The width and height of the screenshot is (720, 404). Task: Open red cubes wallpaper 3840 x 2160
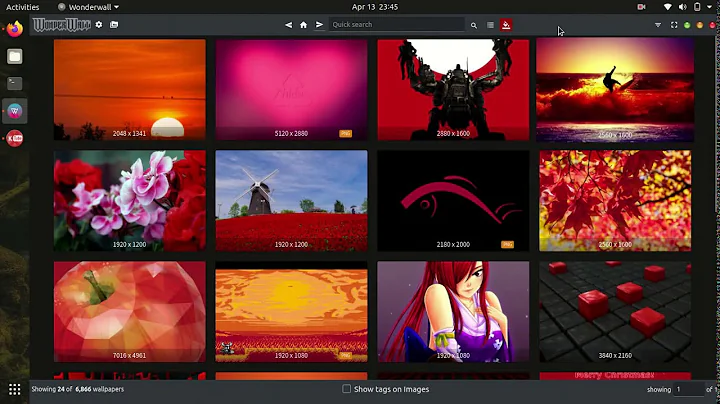615,312
